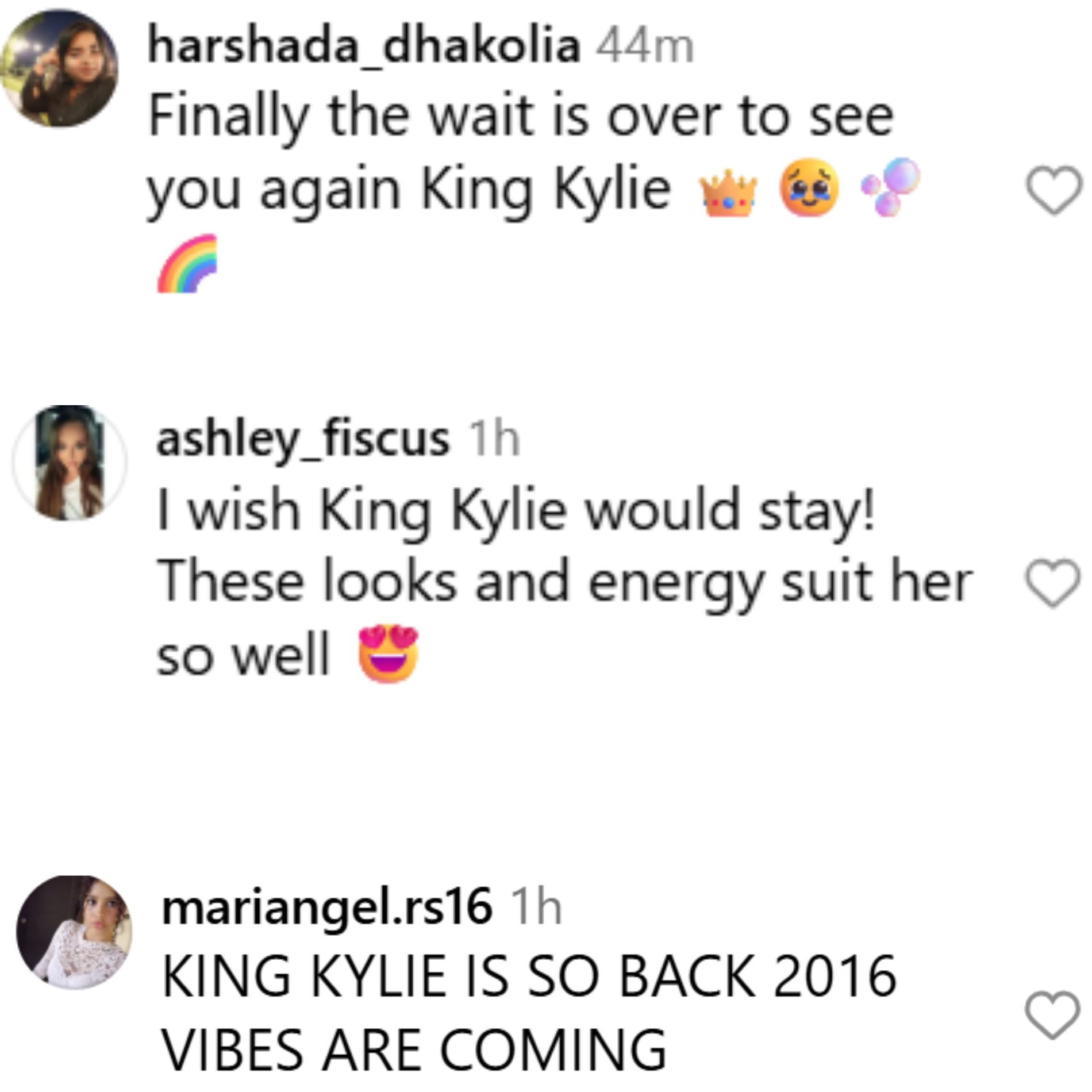Click the teary pleading face emoji
Viewport: 1092px width, 1092px height.
pos(809,188)
